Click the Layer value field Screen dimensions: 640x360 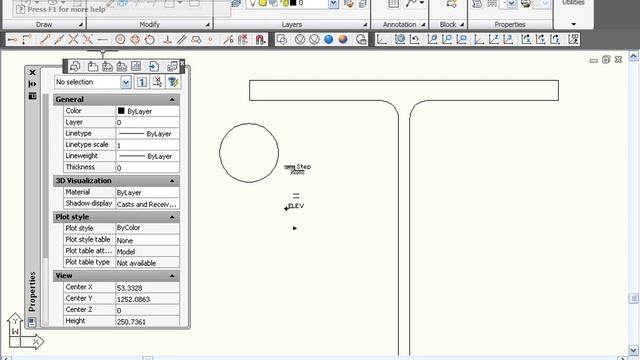point(148,122)
